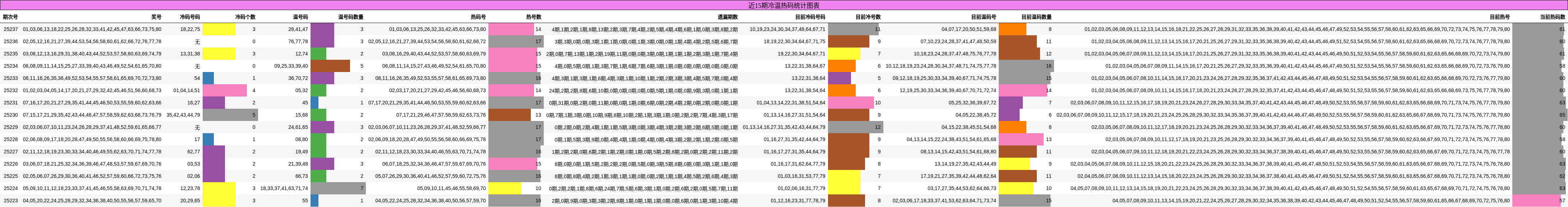Select period number 25229

(11, 127)
